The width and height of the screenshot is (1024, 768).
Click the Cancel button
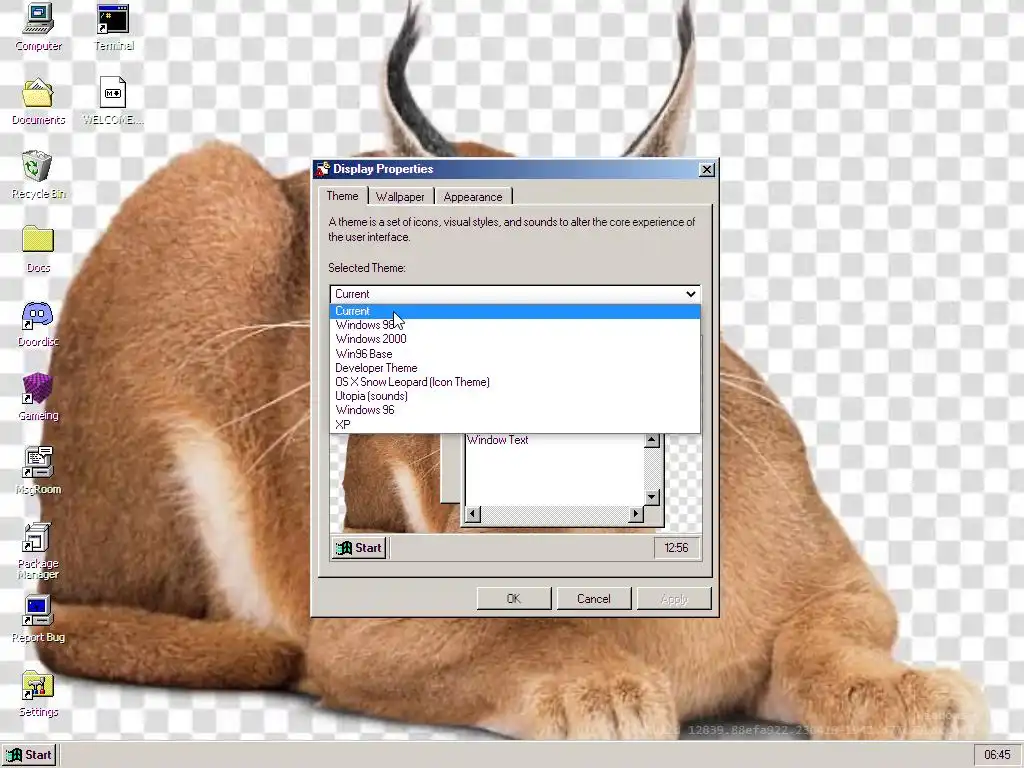[x=594, y=599]
